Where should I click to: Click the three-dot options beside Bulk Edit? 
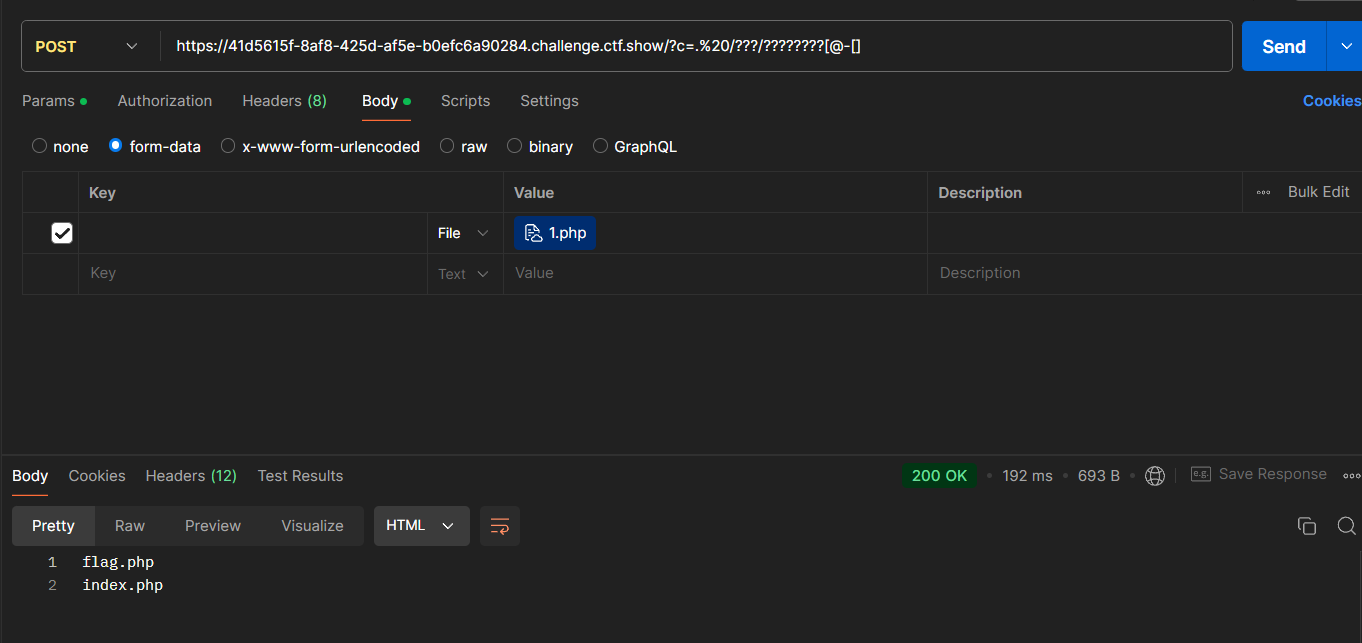click(x=1263, y=193)
